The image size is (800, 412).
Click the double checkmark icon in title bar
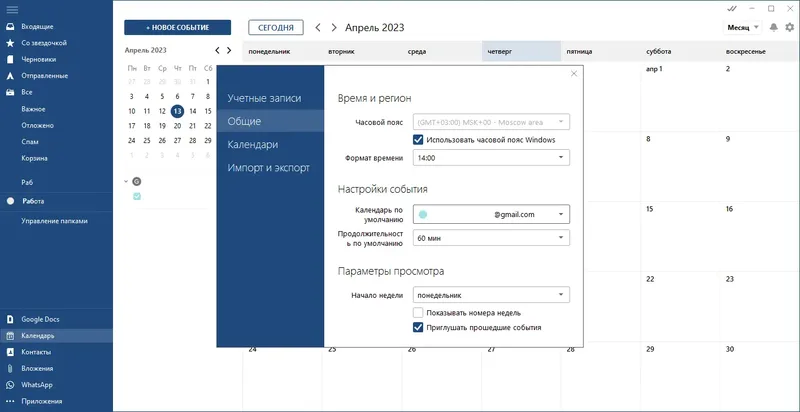click(x=732, y=8)
